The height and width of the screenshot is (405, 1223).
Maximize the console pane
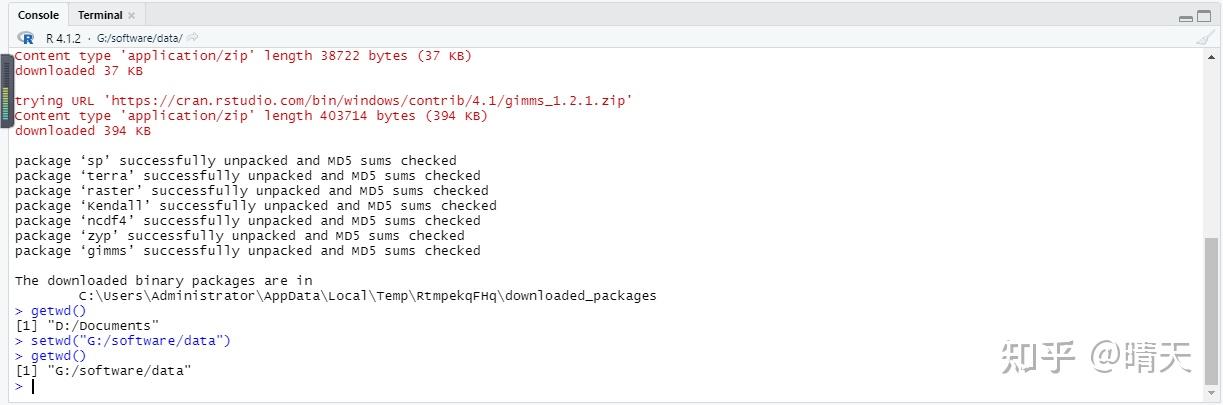click(1205, 16)
